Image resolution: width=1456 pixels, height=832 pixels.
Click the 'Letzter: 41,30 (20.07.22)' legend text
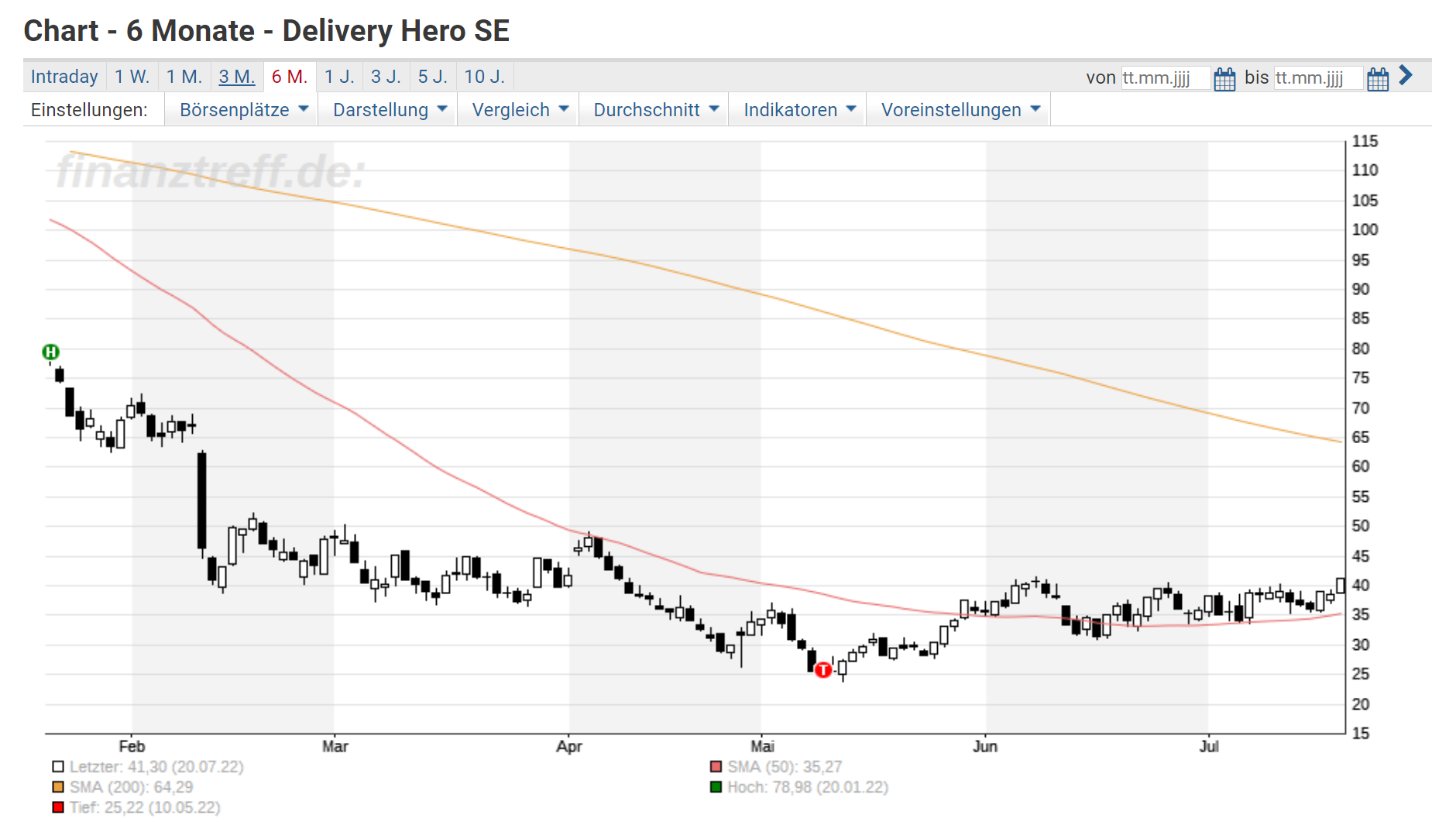[x=156, y=767]
